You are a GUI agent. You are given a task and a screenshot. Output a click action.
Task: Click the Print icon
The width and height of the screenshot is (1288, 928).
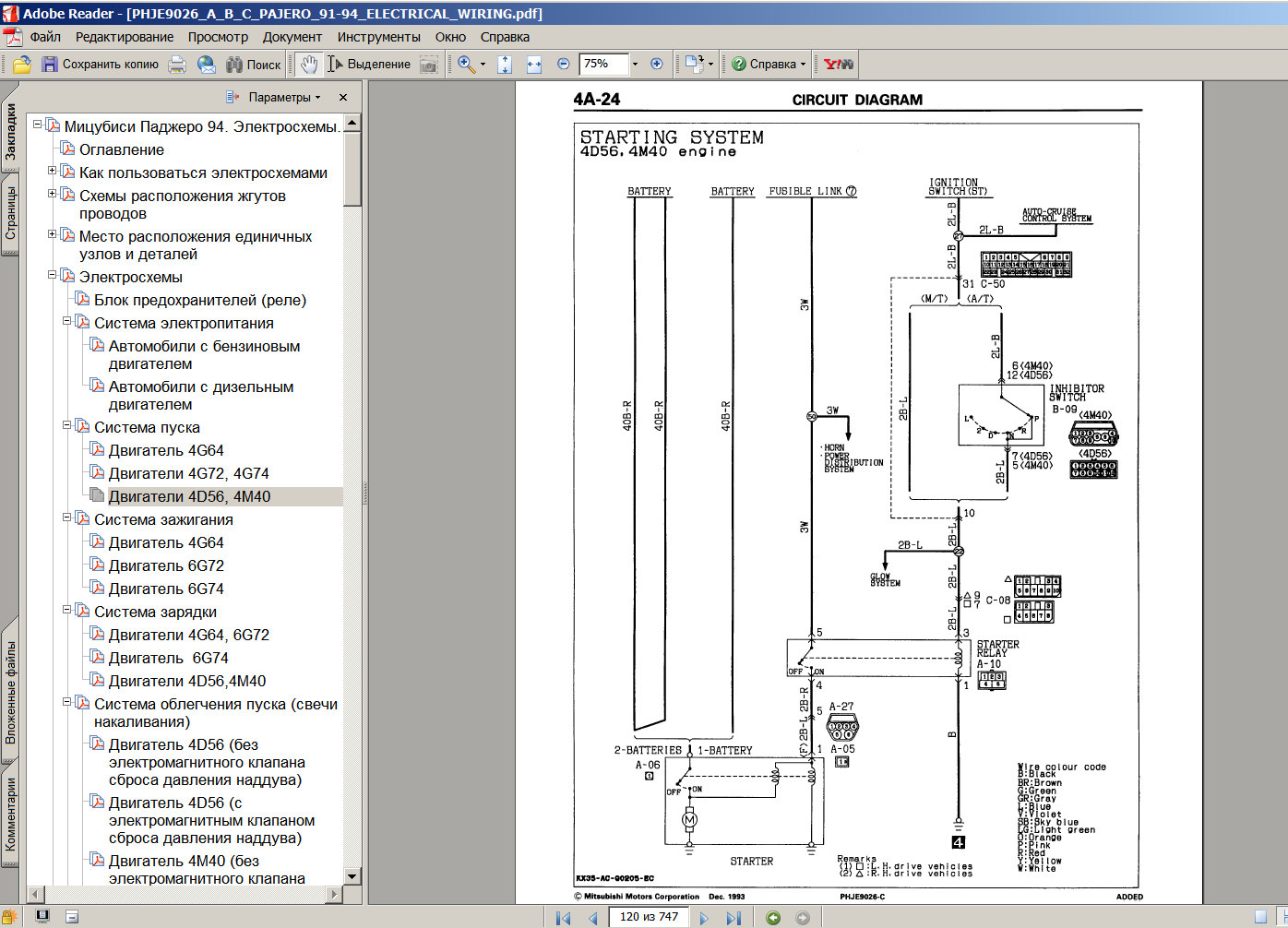click(x=177, y=65)
